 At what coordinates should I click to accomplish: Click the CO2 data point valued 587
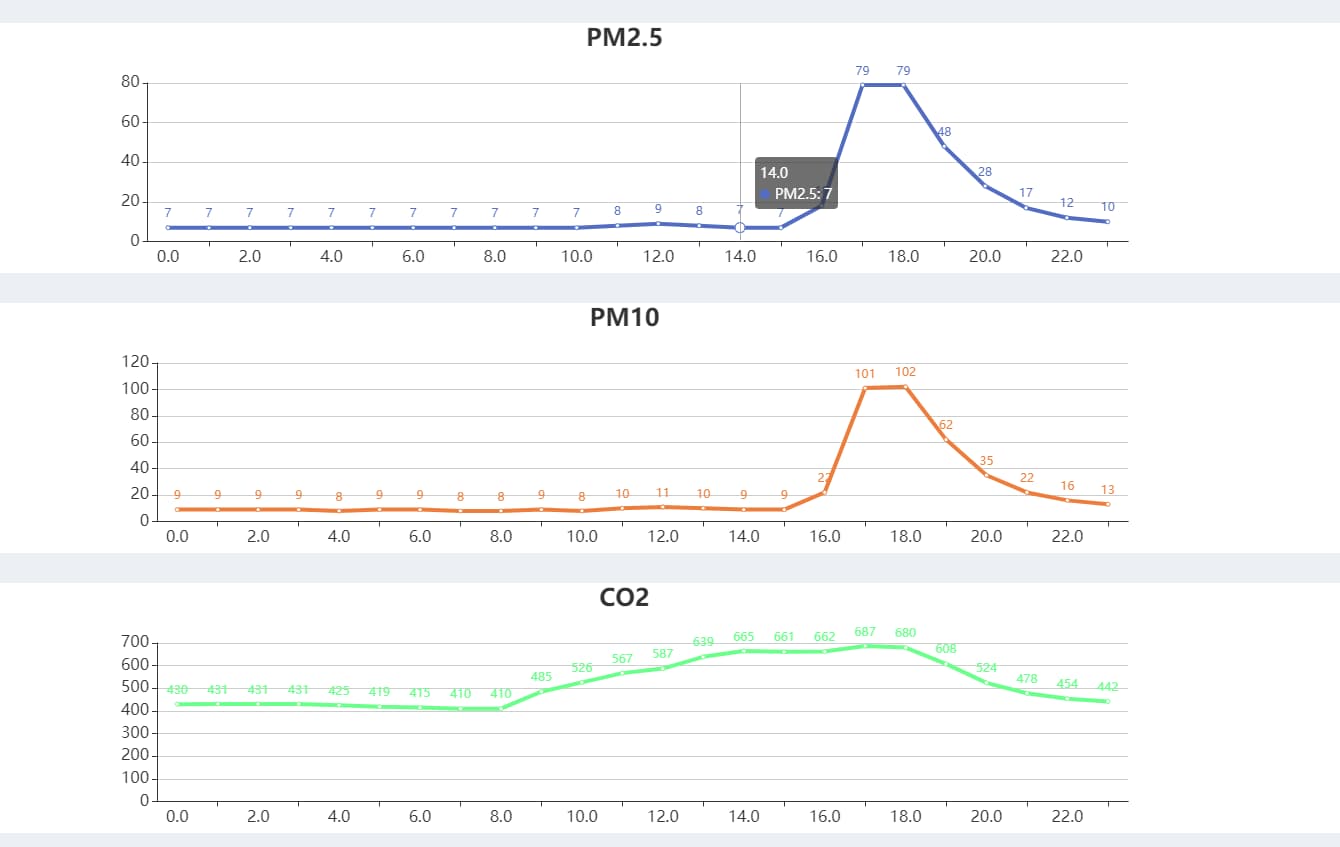click(x=663, y=669)
